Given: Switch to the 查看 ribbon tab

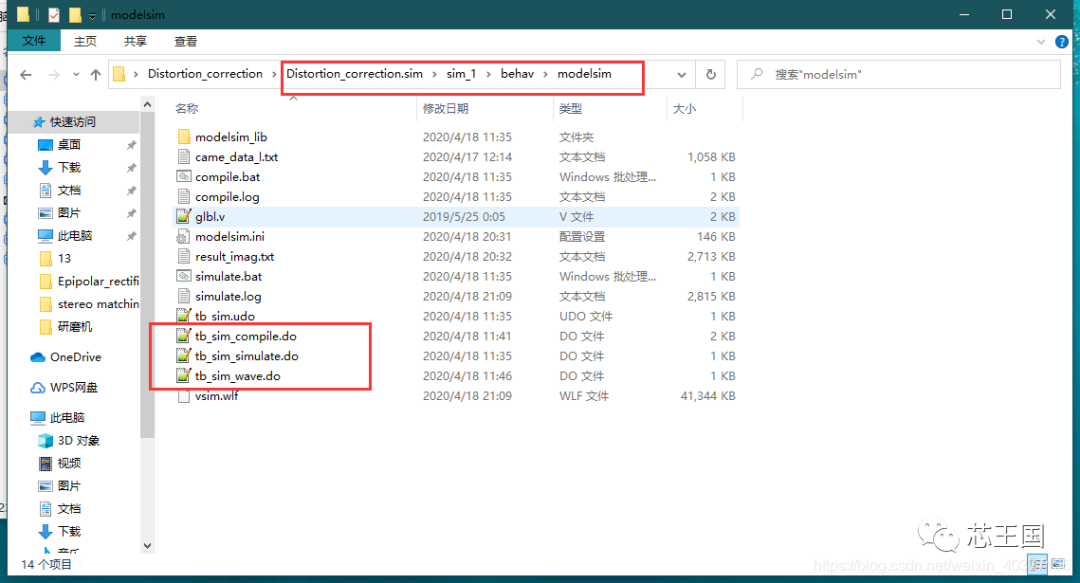Looking at the screenshot, I should coord(186,41).
